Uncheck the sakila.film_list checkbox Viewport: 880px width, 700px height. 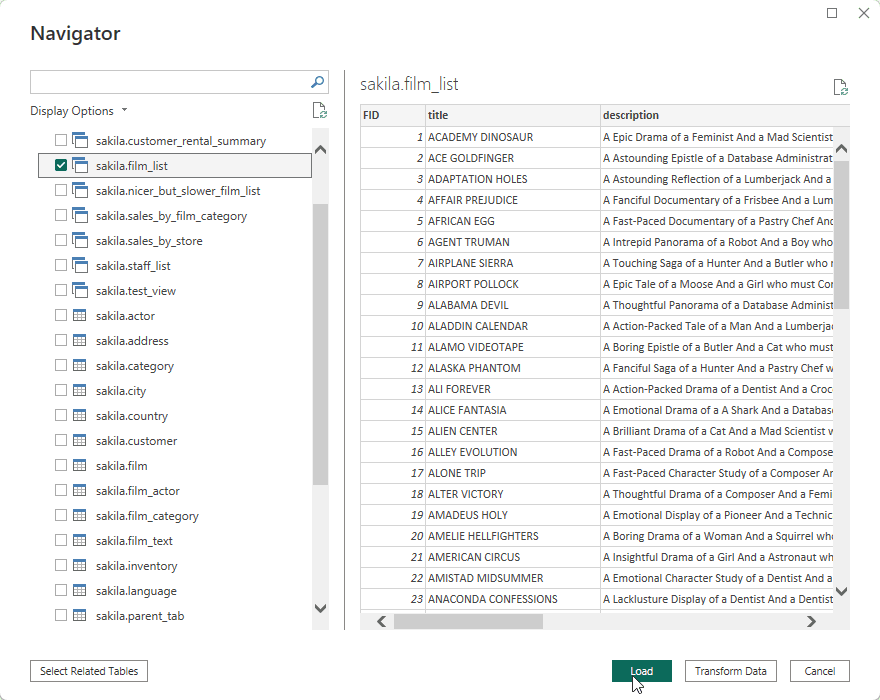[x=61, y=165]
